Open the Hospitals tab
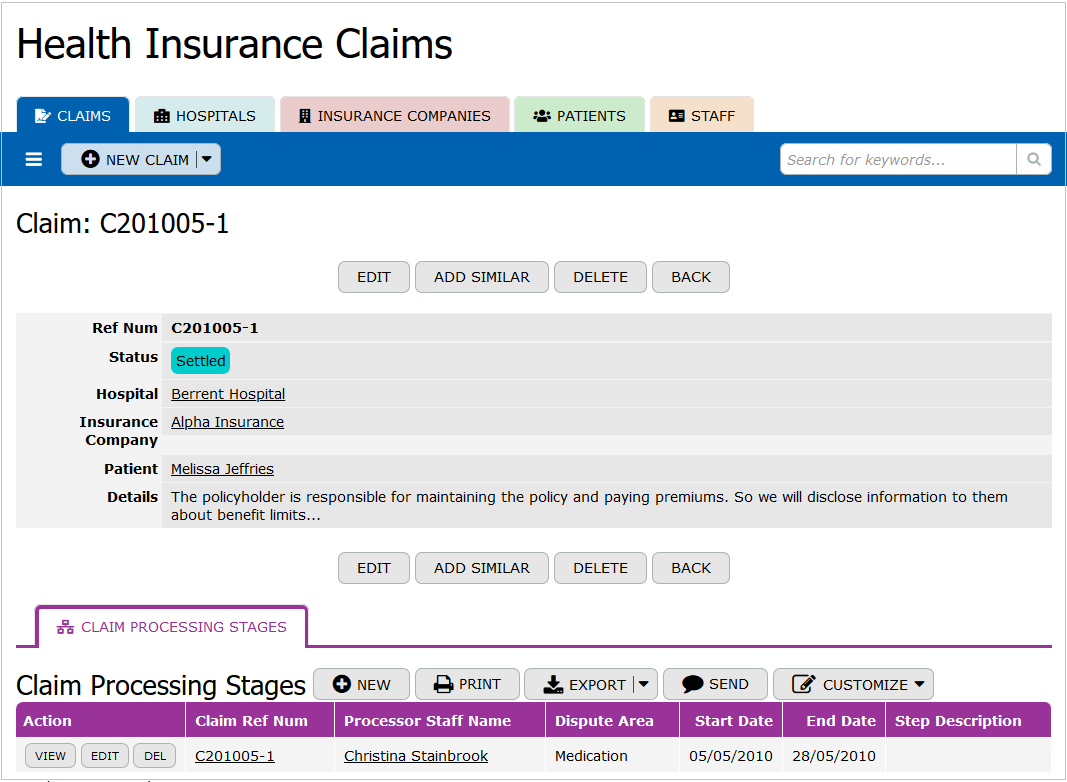This screenshot has height=782, width=1067. pyautogui.click(x=205, y=116)
